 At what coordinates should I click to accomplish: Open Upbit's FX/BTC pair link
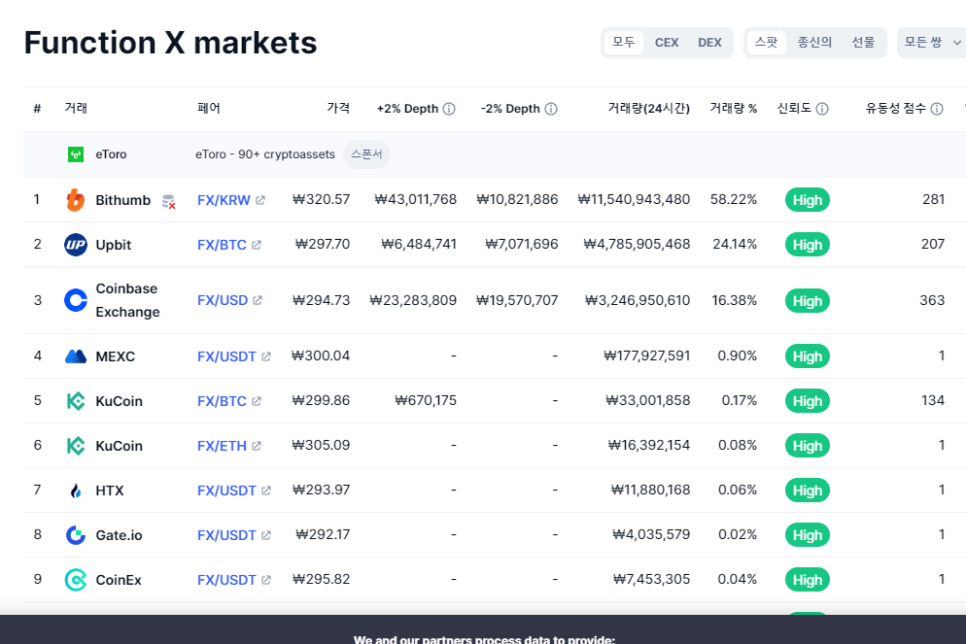[222, 245]
